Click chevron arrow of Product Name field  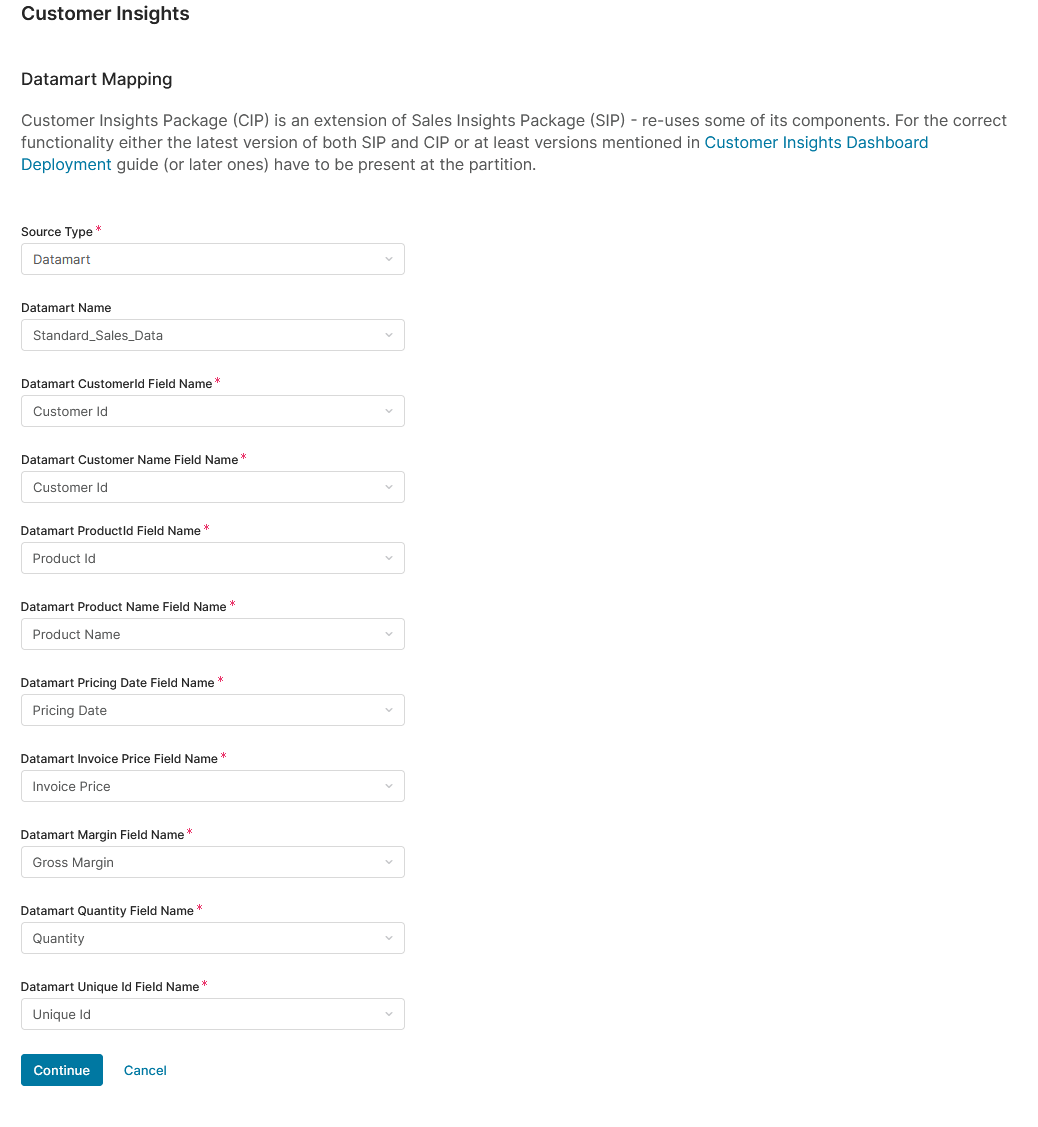[x=389, y=635]
